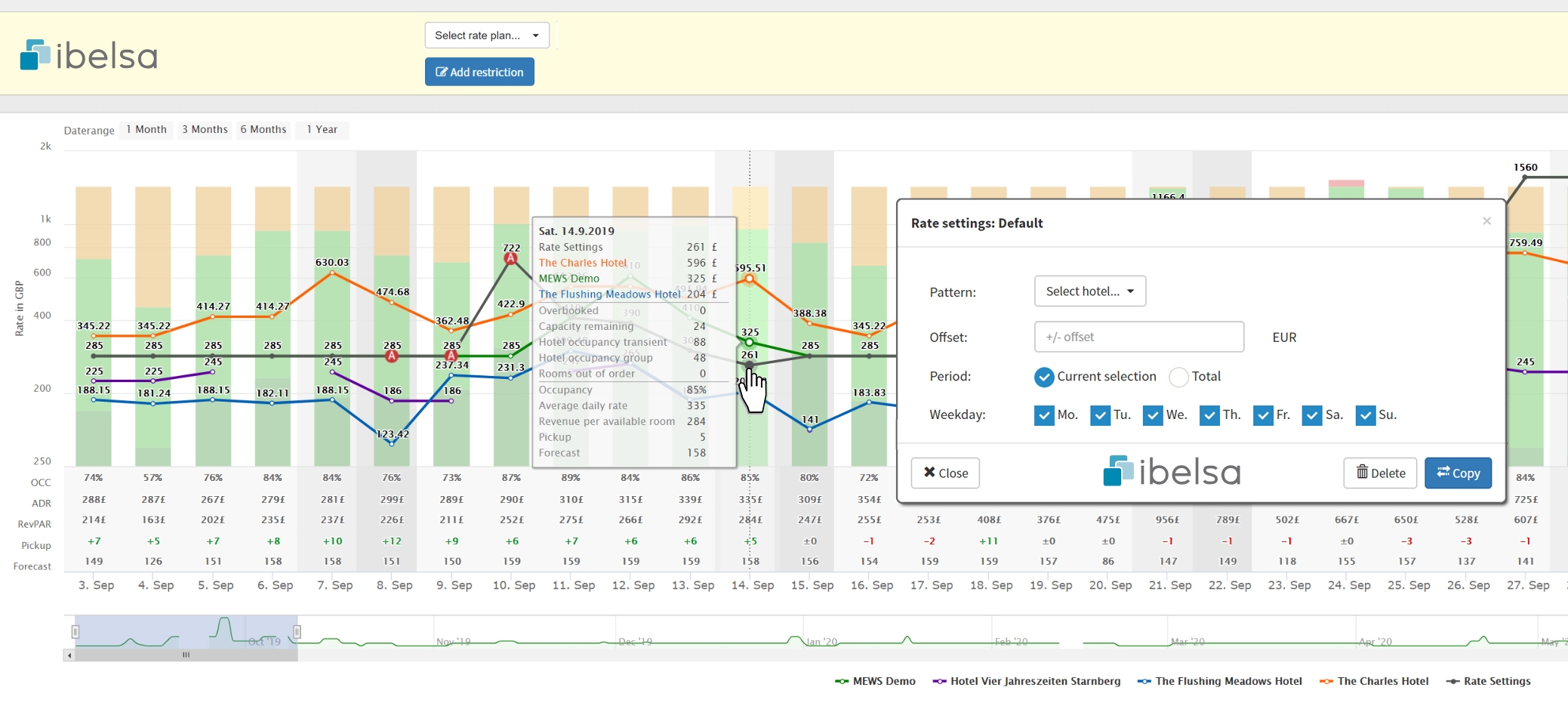1568x715 pixels.
Task: Switch date range to 1 Year
Action: coord(322,130)
